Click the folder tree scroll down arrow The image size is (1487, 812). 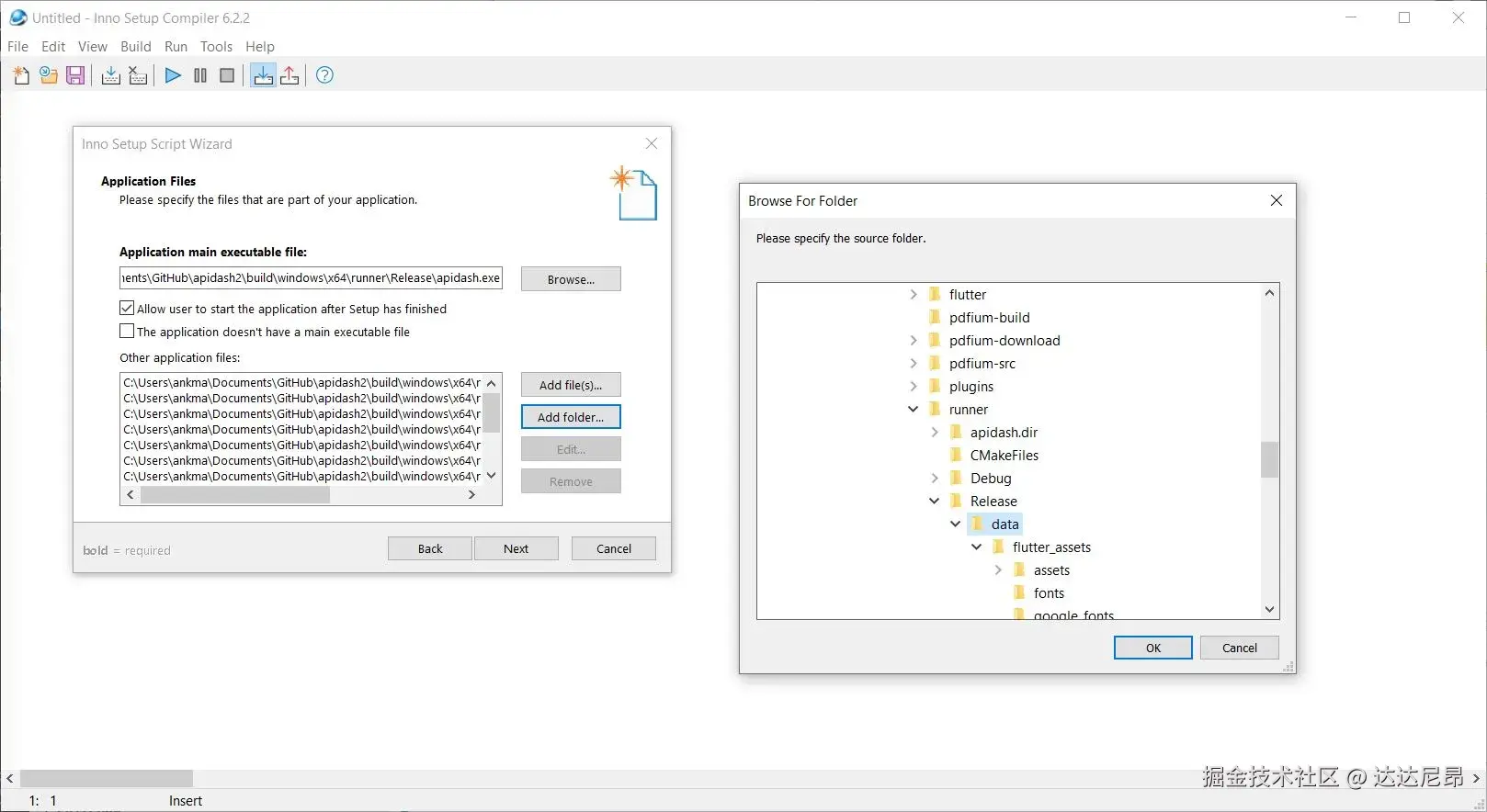pos(1269,609)
